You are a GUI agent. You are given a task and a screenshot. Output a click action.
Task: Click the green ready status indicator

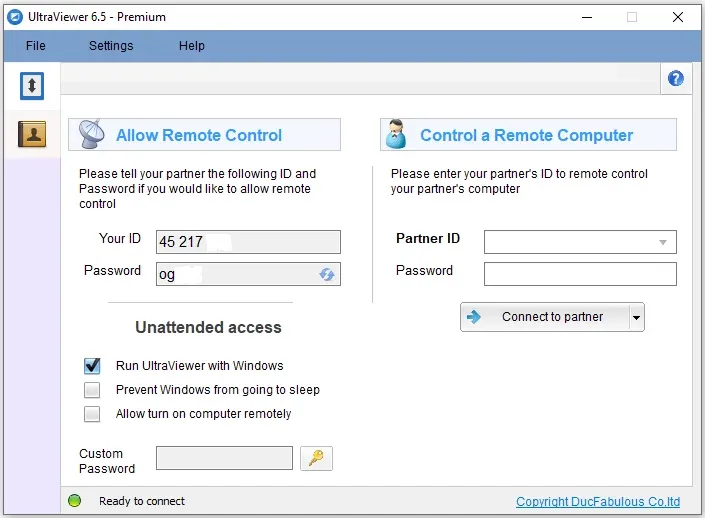click(x=74, y=500)
